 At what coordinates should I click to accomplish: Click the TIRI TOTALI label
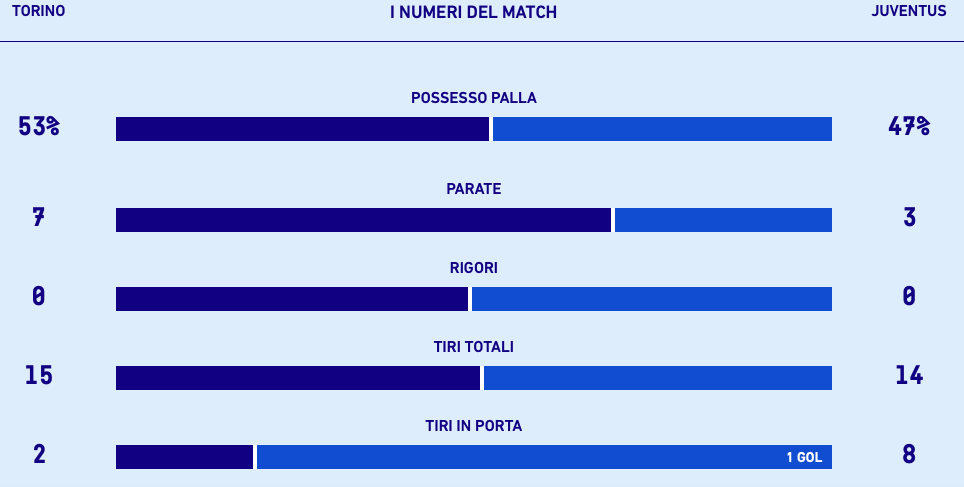[473, 347]
